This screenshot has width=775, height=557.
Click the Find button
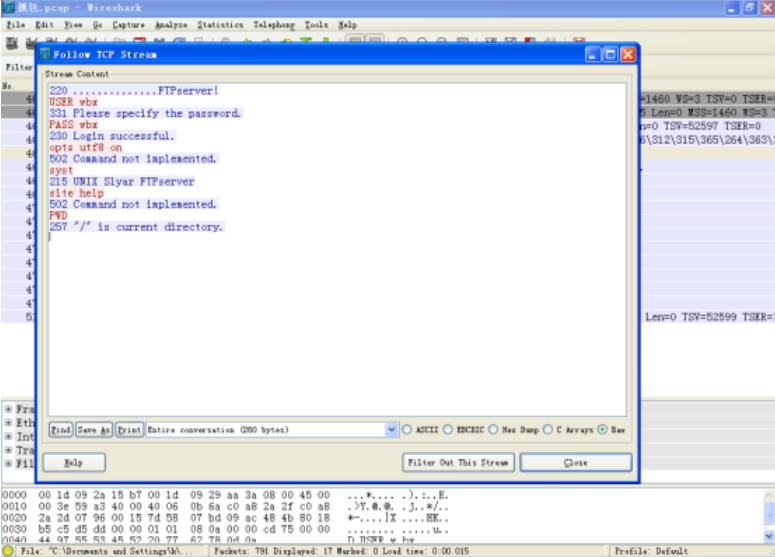61,429
